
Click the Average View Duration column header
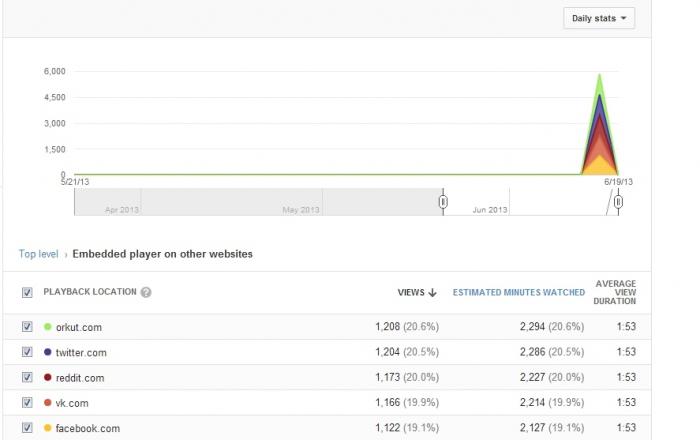[615, 292]
